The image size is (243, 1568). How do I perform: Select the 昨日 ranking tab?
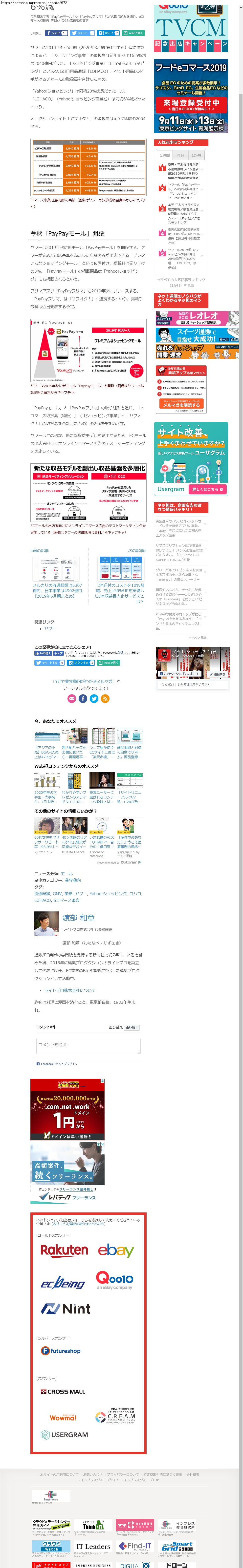click(181, 155)
